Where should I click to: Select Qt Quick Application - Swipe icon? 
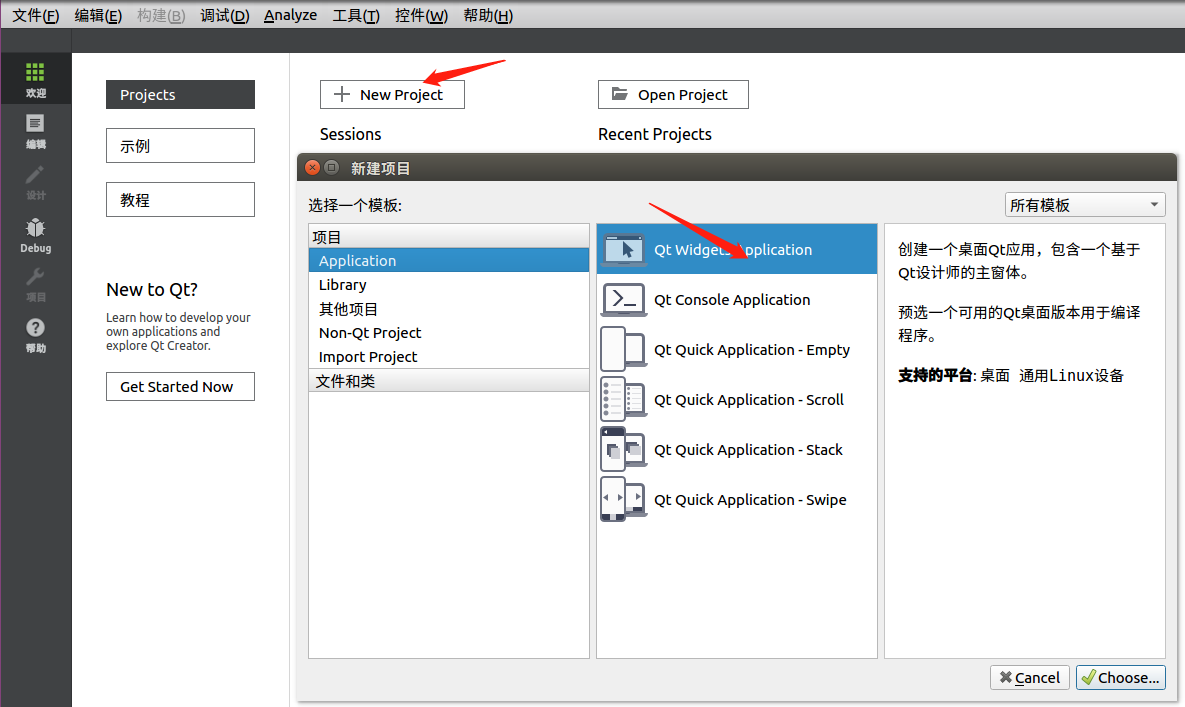pos(623,499)
